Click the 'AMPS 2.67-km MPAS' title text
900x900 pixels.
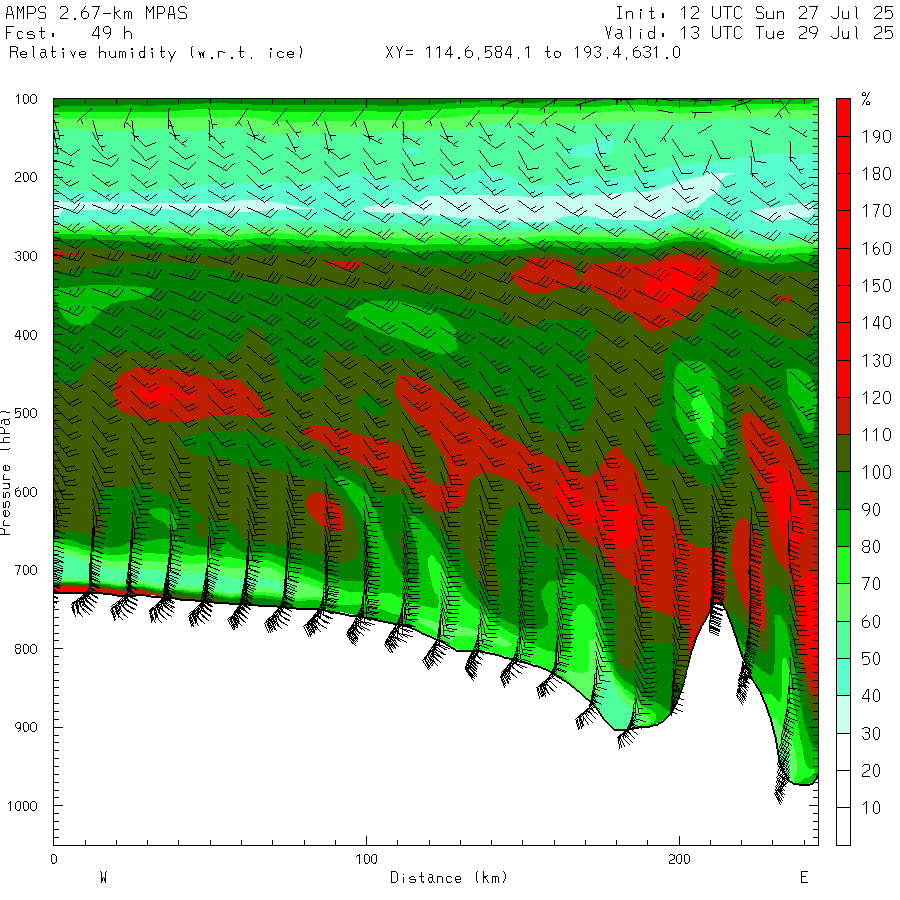click(96, 13)
